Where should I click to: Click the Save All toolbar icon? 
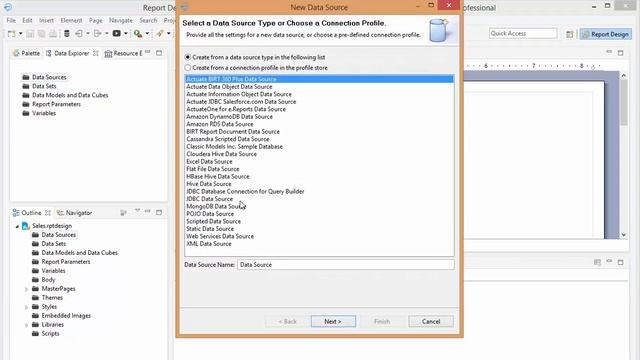[x=41, y=34]
